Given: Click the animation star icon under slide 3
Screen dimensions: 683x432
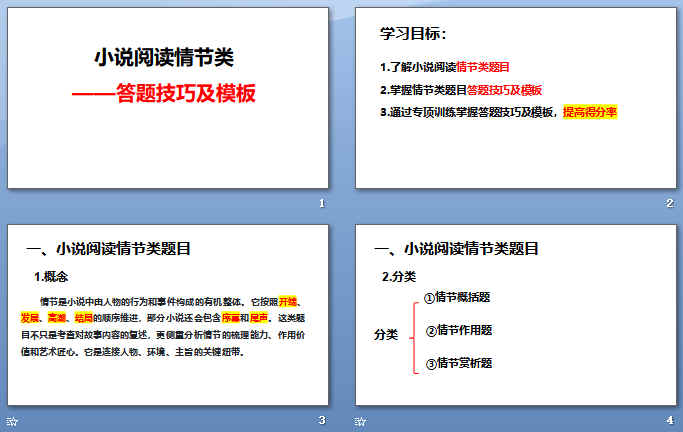Looking at the screenshot, I should pos(12,421).
